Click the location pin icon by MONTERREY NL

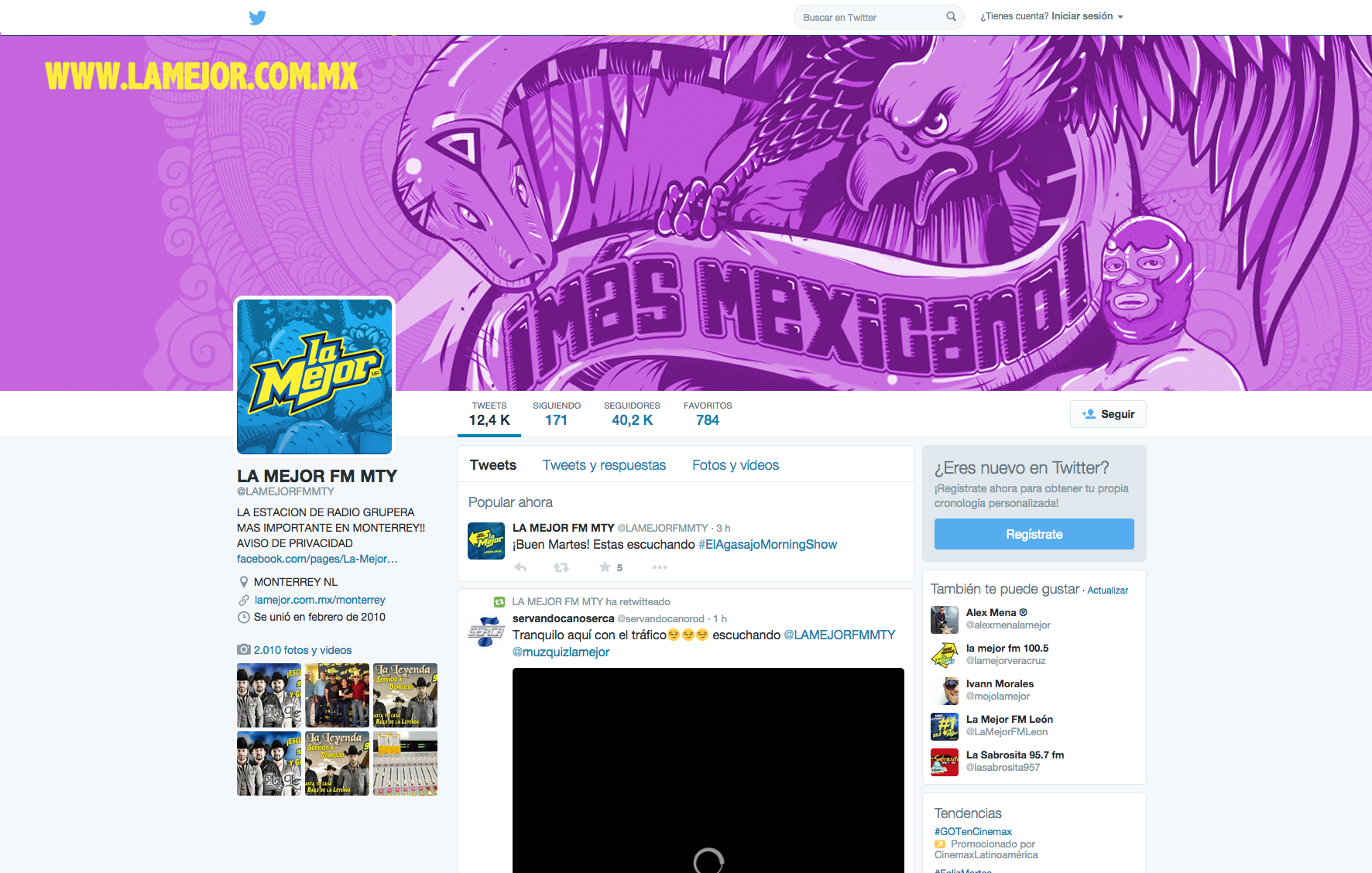(x=243, y=582)
